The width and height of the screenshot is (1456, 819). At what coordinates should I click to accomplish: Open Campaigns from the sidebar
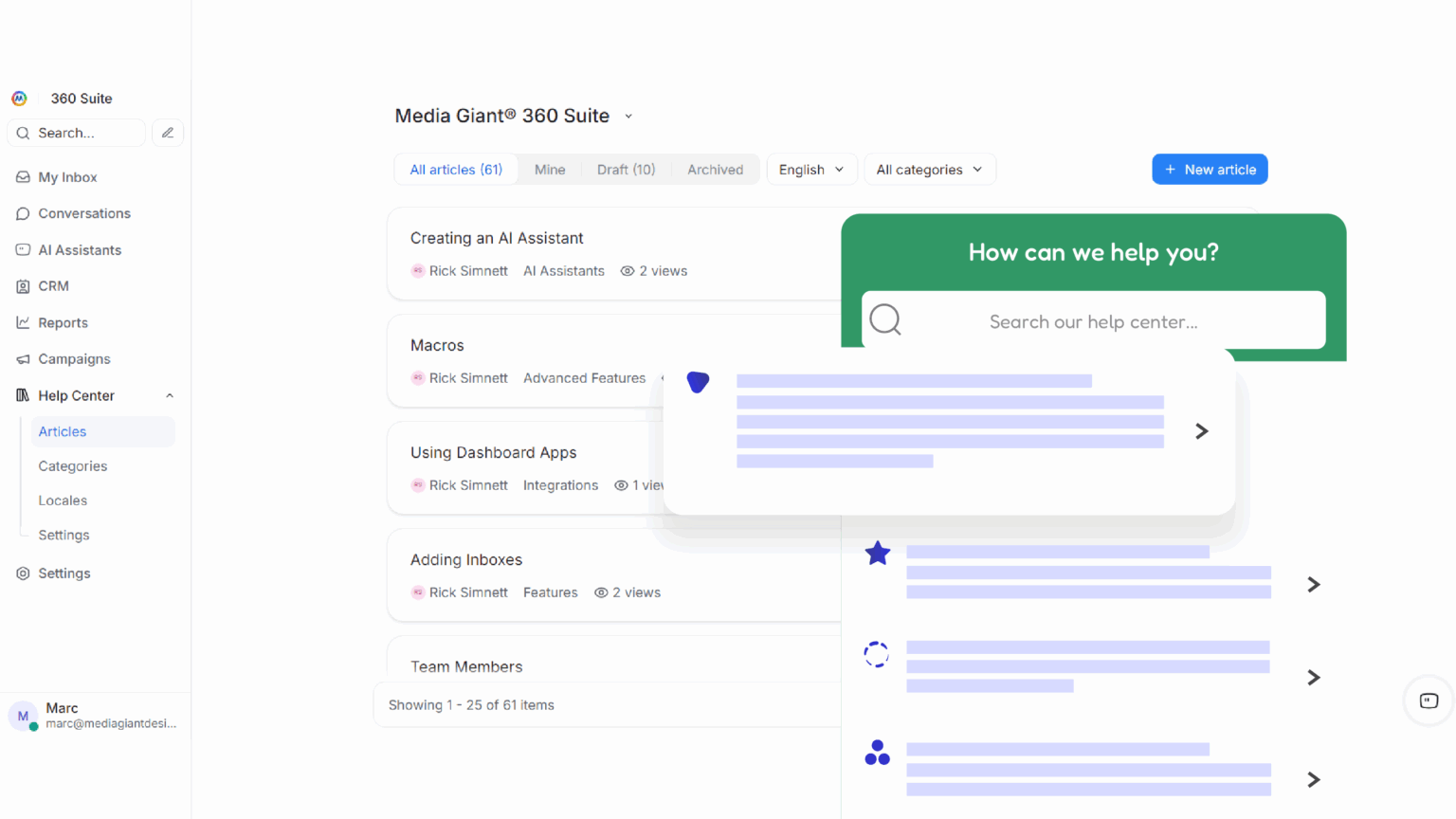pyautogui.click(x=74, y=359)
